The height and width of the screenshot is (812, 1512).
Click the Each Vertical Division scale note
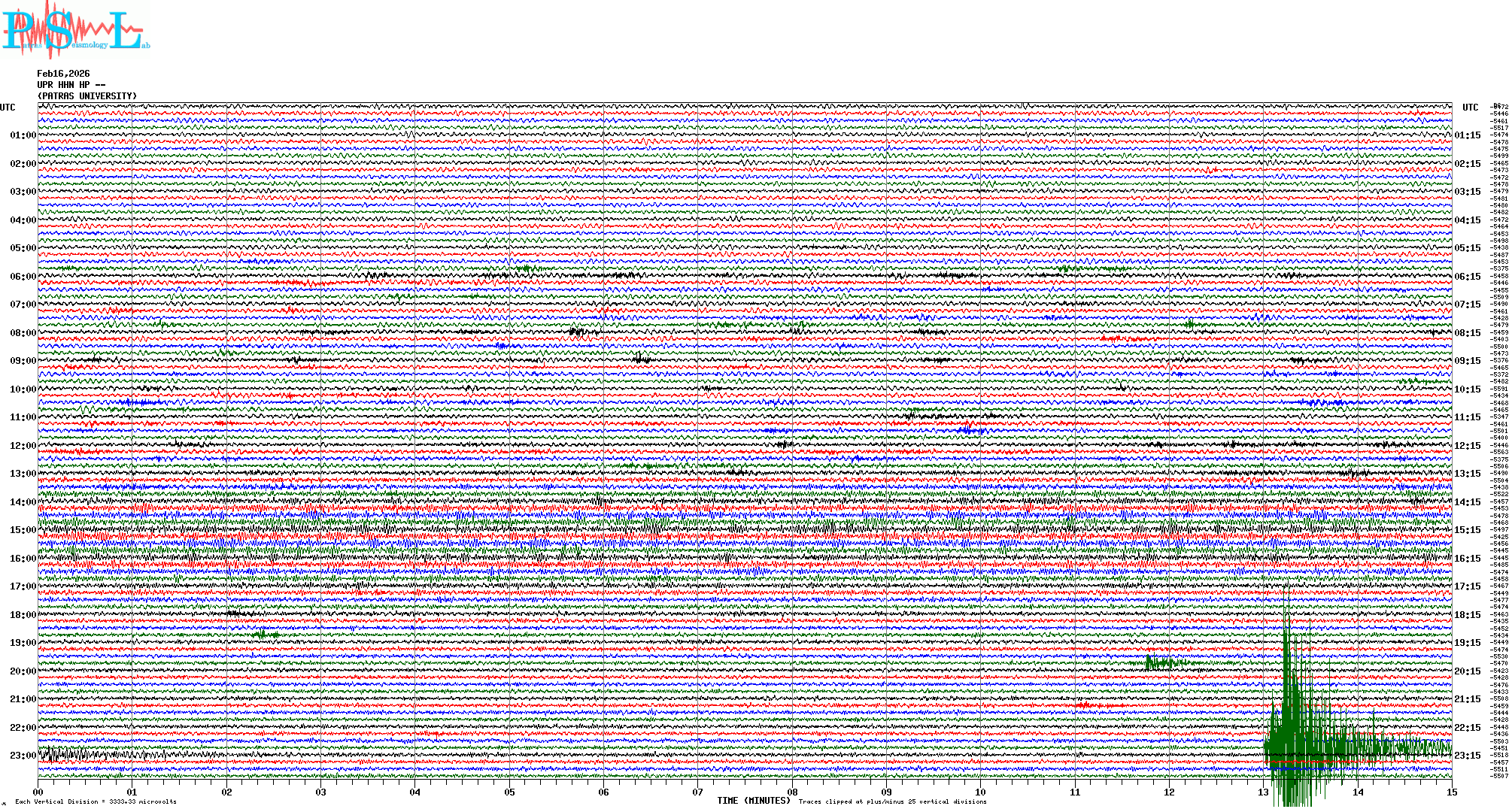[x=96, y=801]
